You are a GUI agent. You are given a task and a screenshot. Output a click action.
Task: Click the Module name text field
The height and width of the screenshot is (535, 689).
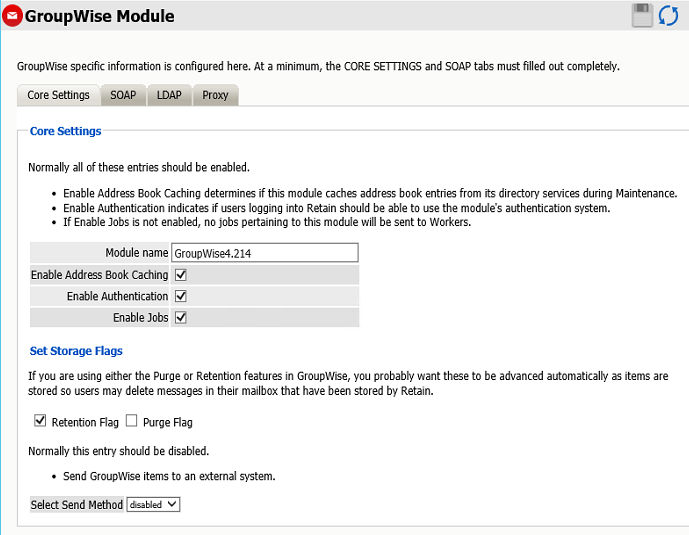[264, 253]
